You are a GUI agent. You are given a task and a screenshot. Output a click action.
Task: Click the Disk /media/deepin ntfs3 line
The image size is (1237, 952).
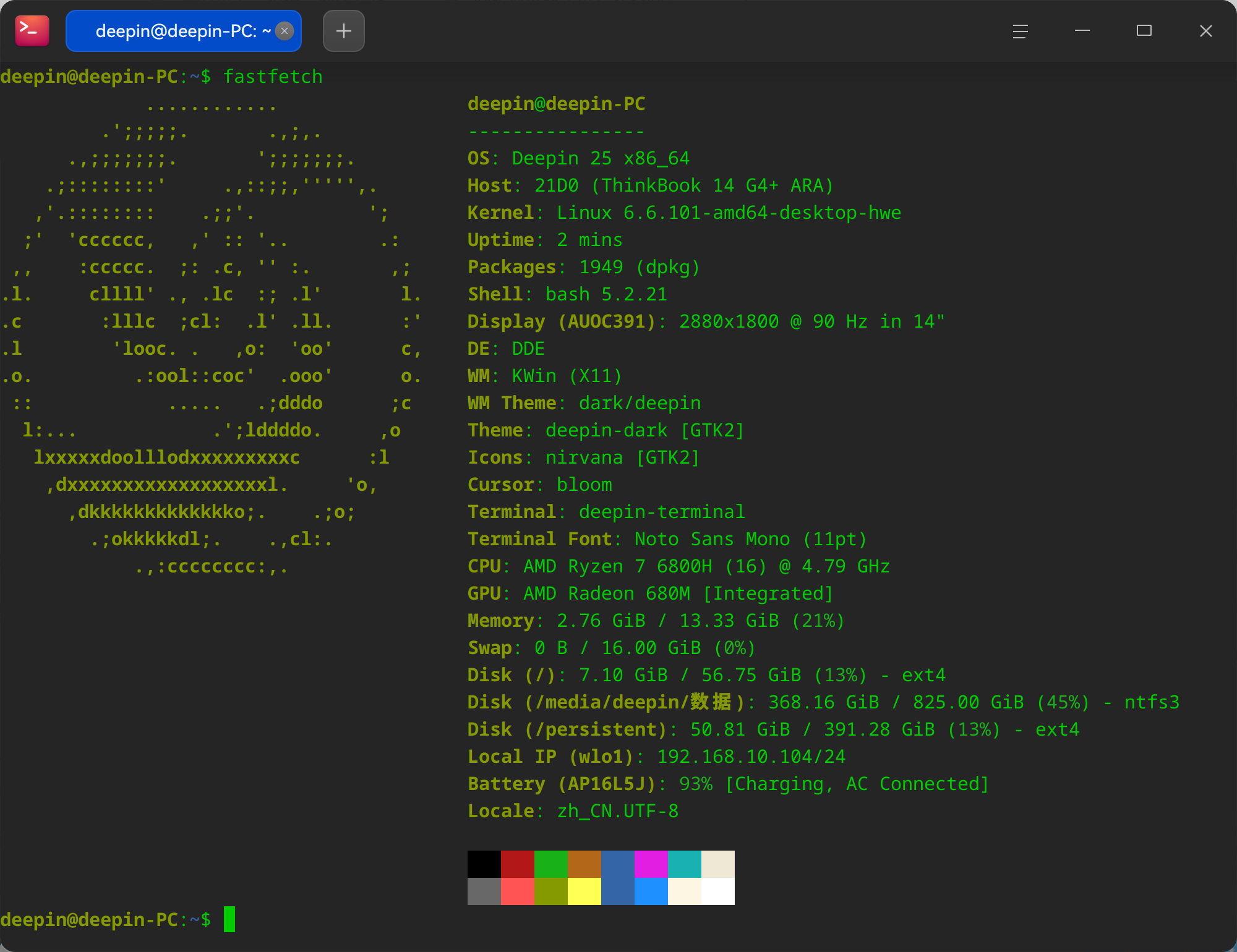pyautogui.click(x=824, y=702)
